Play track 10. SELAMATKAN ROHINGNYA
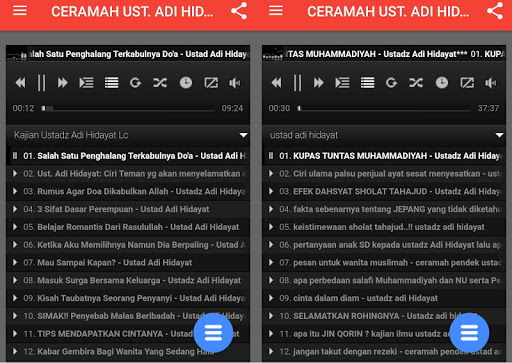This screenshot has width=512, height=363. 384,316
